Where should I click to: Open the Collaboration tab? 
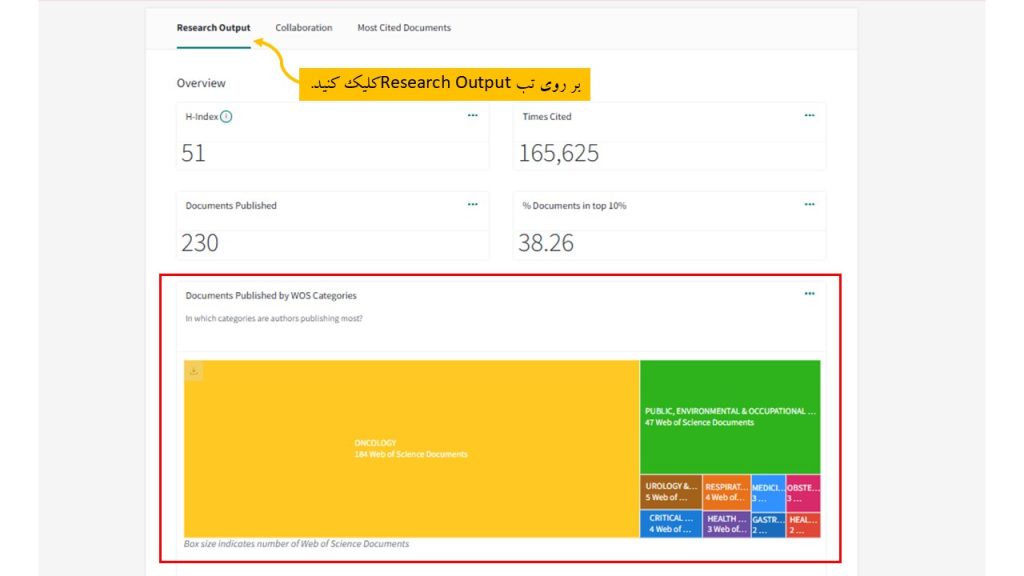[303, 28]
